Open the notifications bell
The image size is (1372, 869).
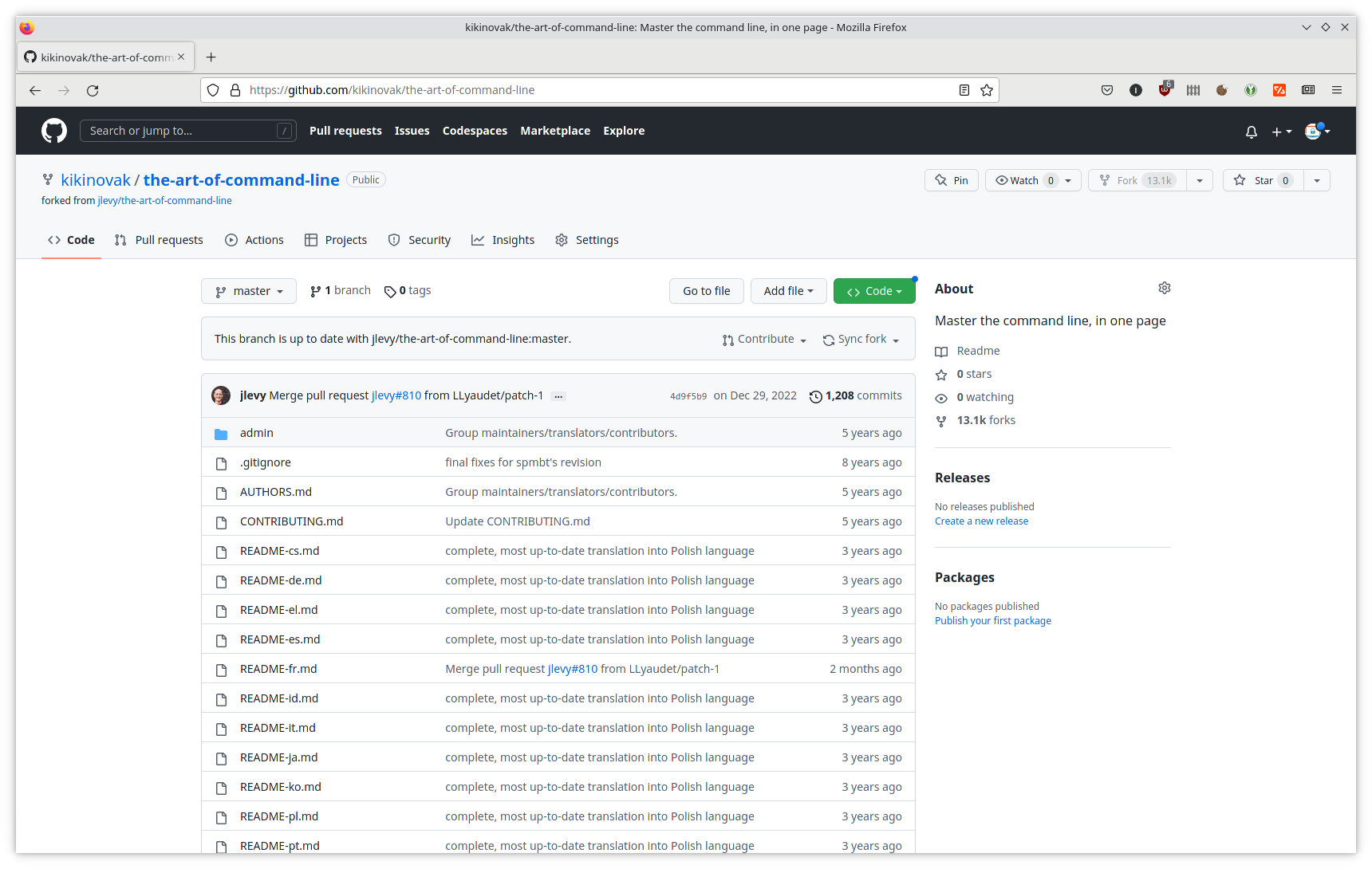click(1251, 132)
